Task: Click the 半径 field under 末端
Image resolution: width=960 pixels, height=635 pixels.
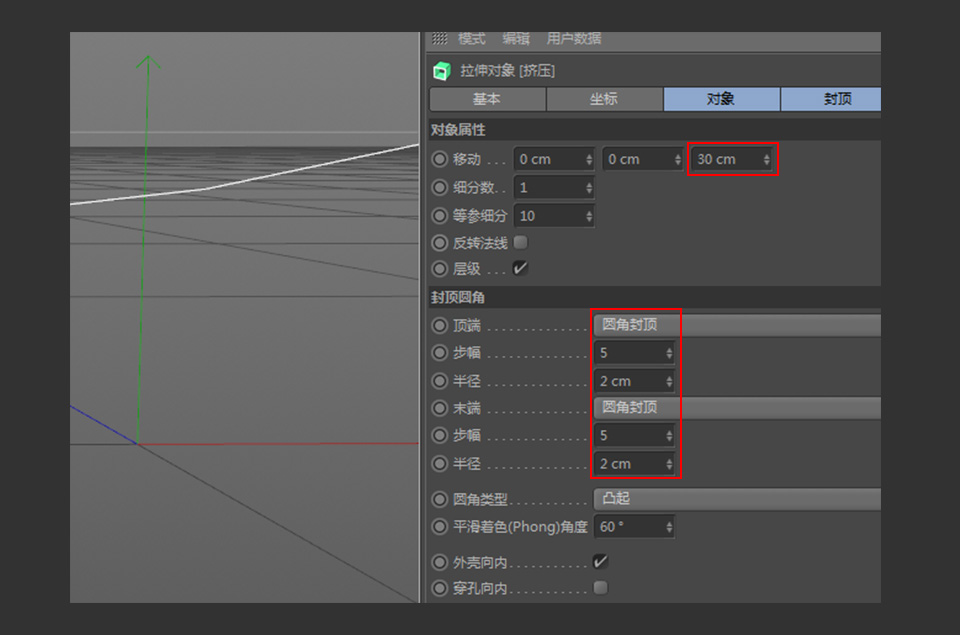Action: click(634, 464)
